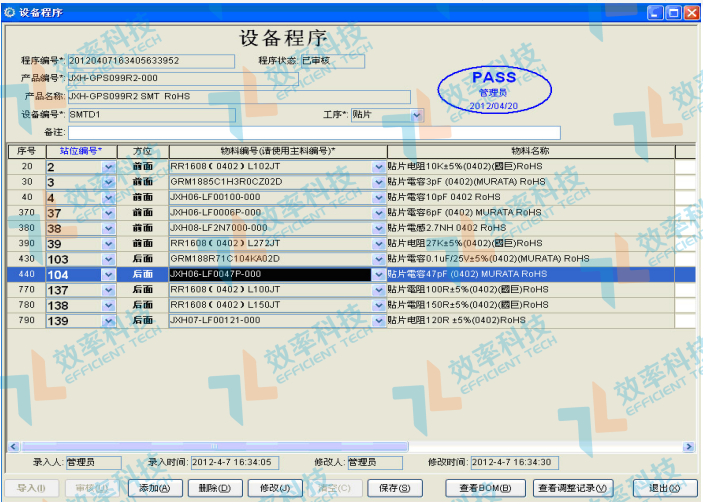Expand station dropdown for station 139

pos(109,320)
